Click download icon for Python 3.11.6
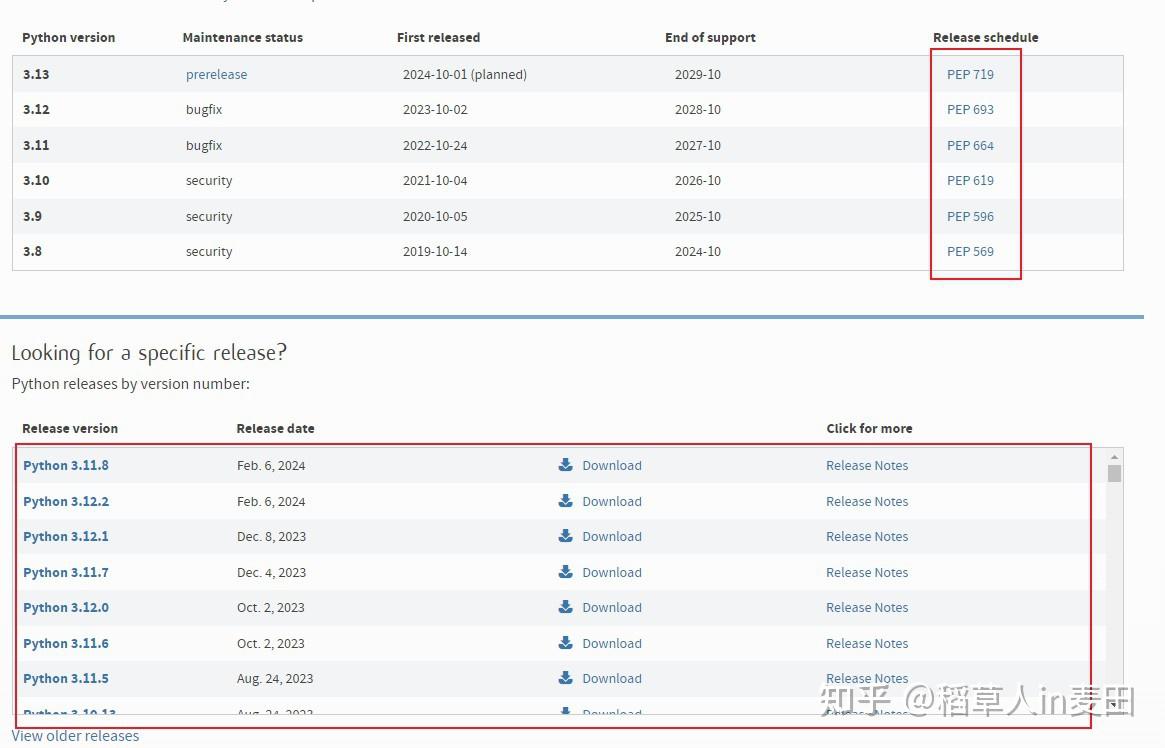The image size is (1165, 748). 565,643
